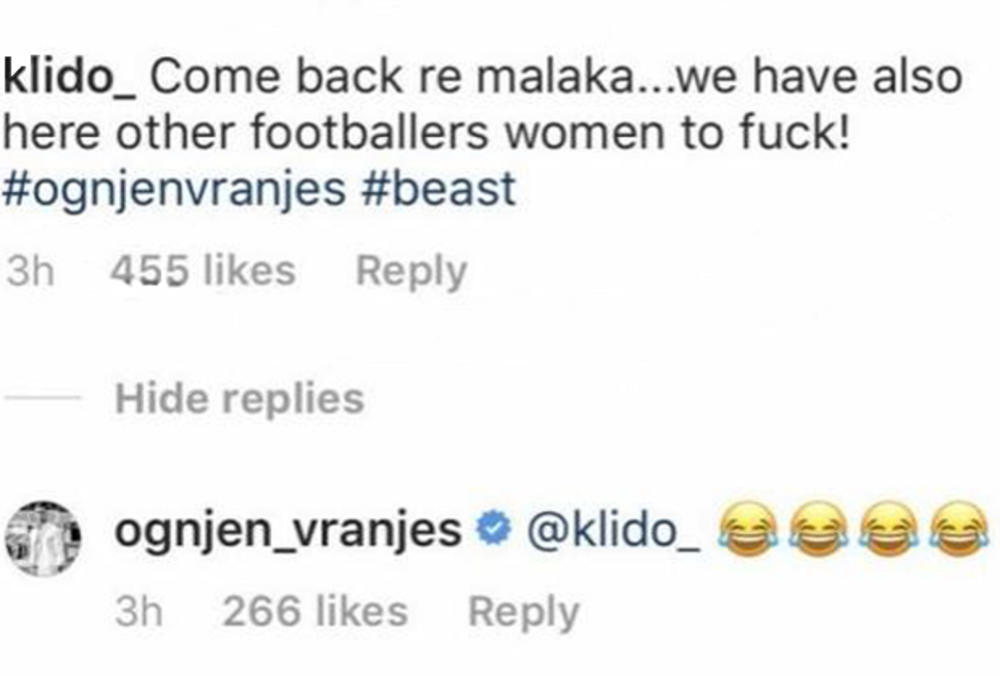Click the 3h timestamp under klido_ comment

point(30,270)
